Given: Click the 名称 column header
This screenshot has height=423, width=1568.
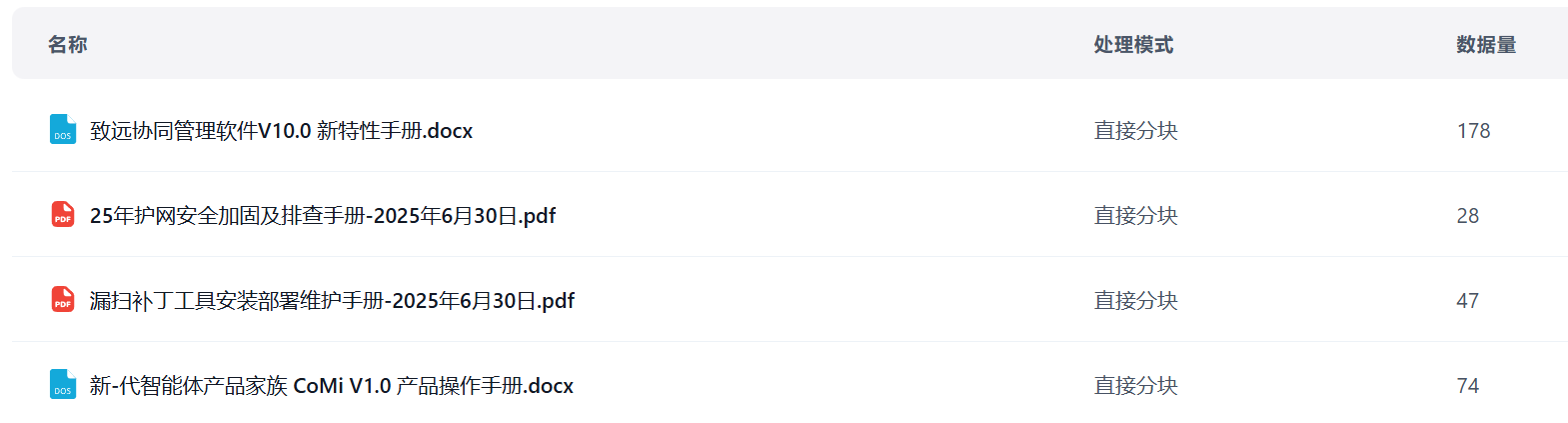Looking at the screenshot, I should (x=68, y=44).
